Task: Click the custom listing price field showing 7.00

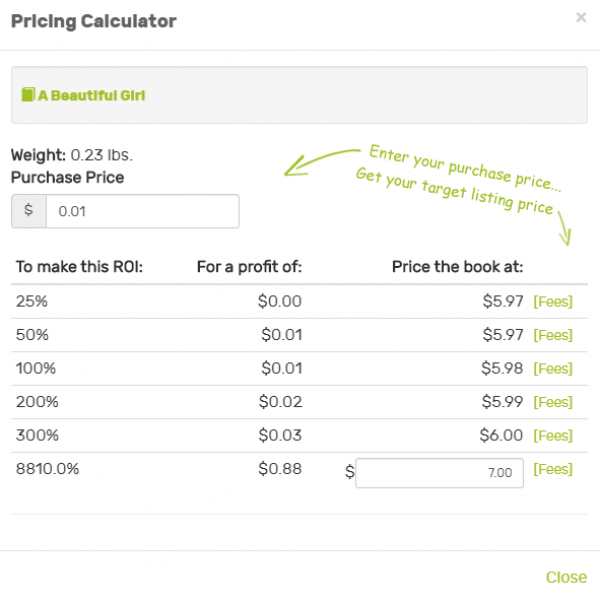Action: [x=439, y=472]
